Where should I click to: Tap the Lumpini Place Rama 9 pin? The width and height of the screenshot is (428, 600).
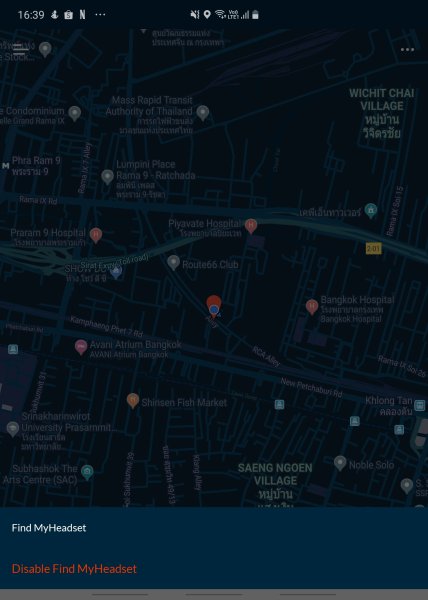[107, 177]
